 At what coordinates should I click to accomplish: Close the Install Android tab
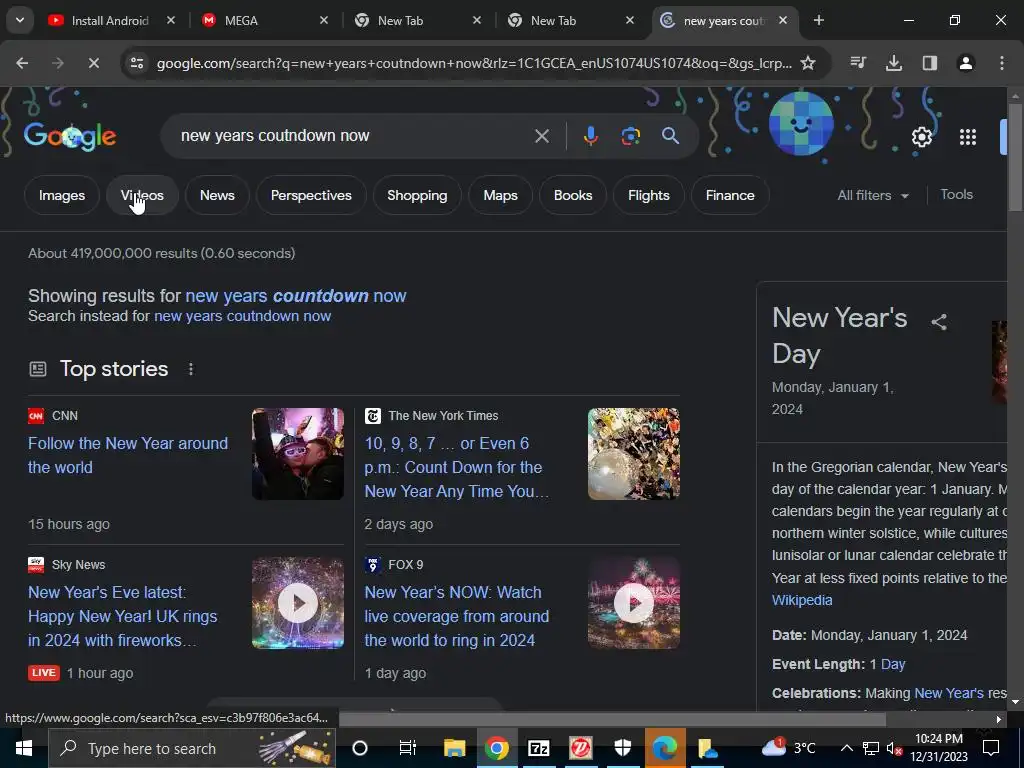point(170,20)
